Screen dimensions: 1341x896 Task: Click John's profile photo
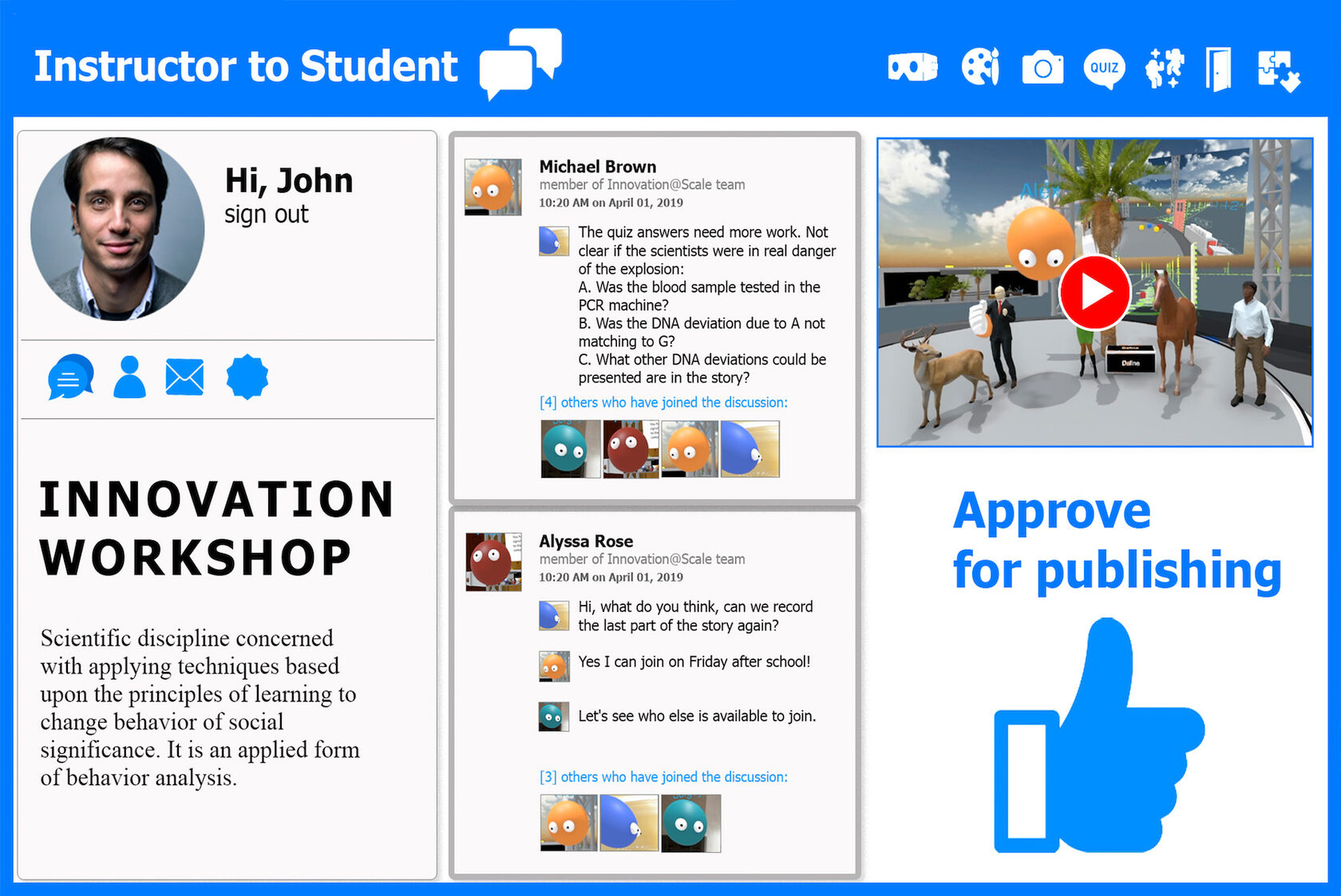tap(117, 229)
